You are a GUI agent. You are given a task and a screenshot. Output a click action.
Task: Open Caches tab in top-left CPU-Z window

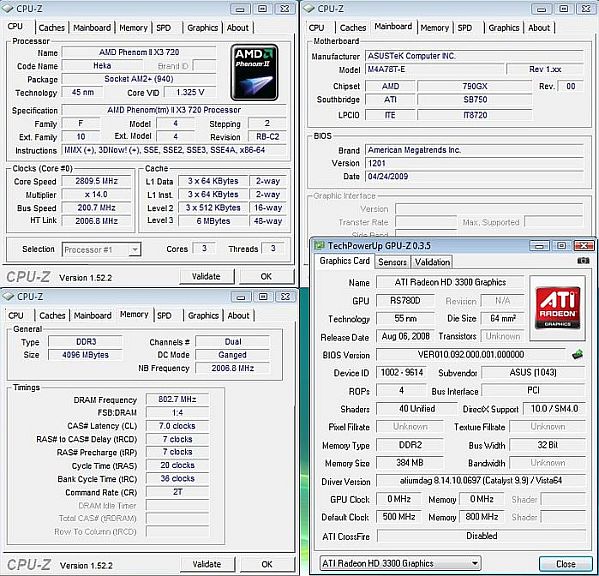pyautogui.click(x=52, y=28)
